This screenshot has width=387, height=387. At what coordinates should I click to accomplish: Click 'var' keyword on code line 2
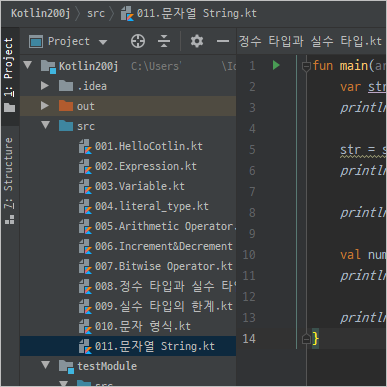click(350, 87)
